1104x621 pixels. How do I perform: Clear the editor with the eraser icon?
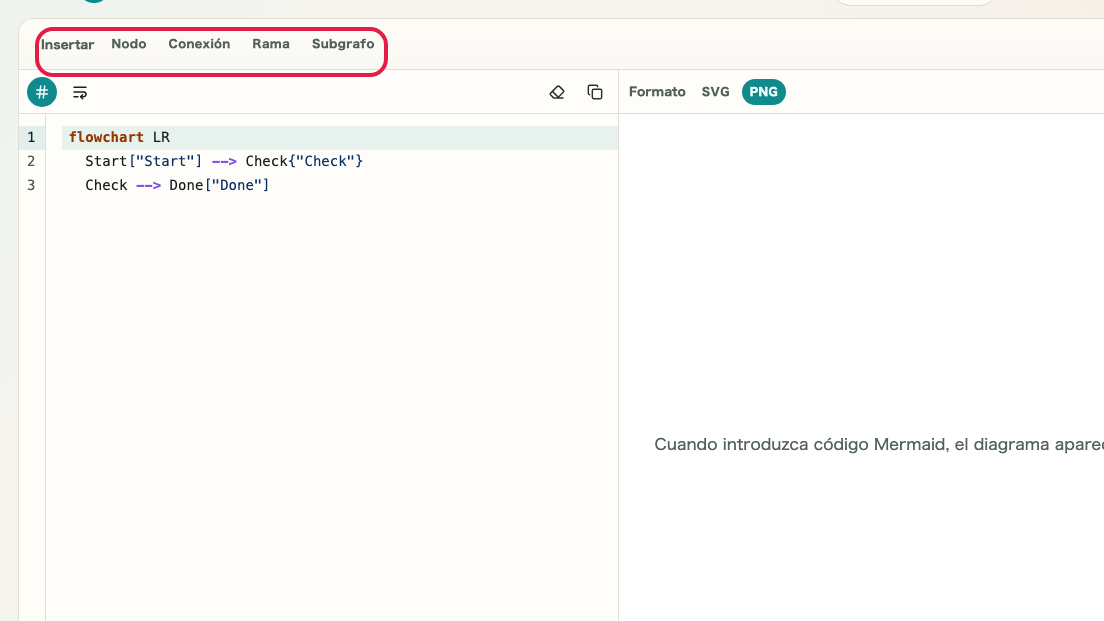[557, 92]
